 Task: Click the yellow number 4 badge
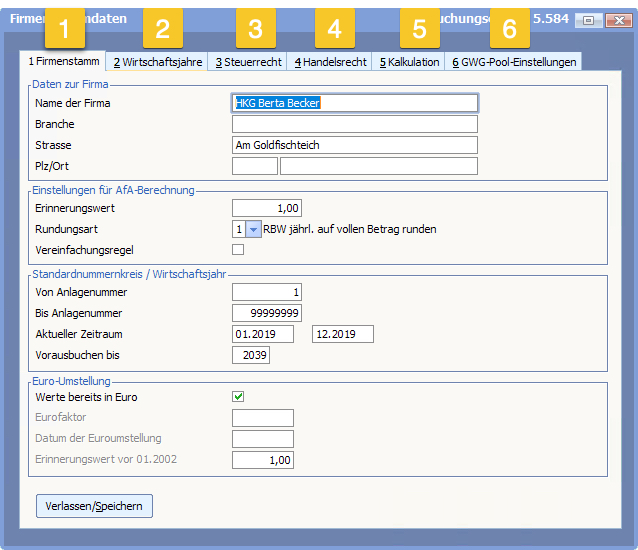coord(334,29)
